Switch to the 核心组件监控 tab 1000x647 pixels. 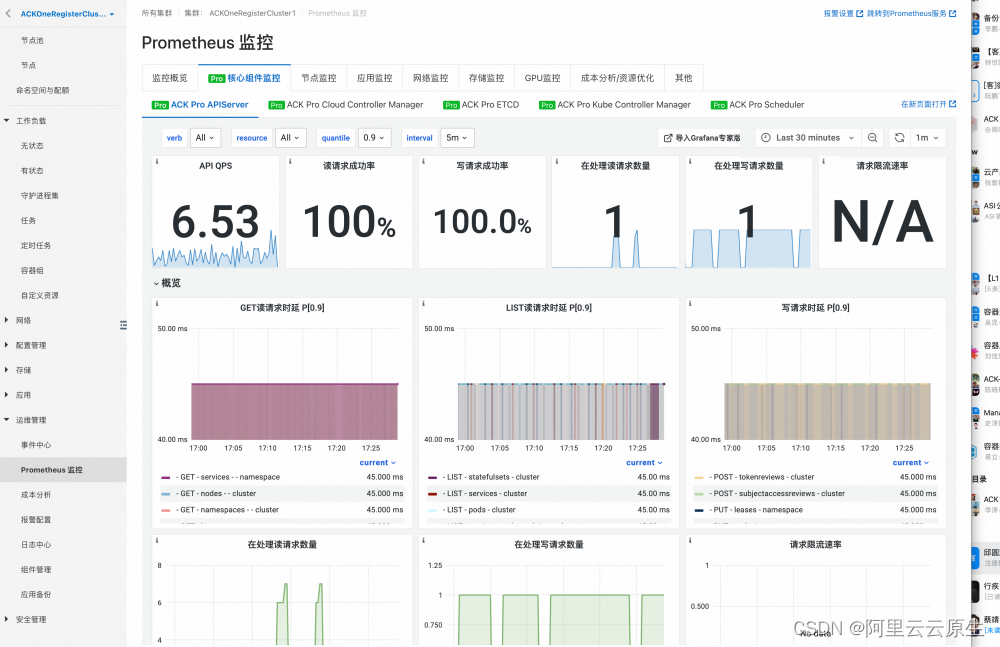click(244, 78)
